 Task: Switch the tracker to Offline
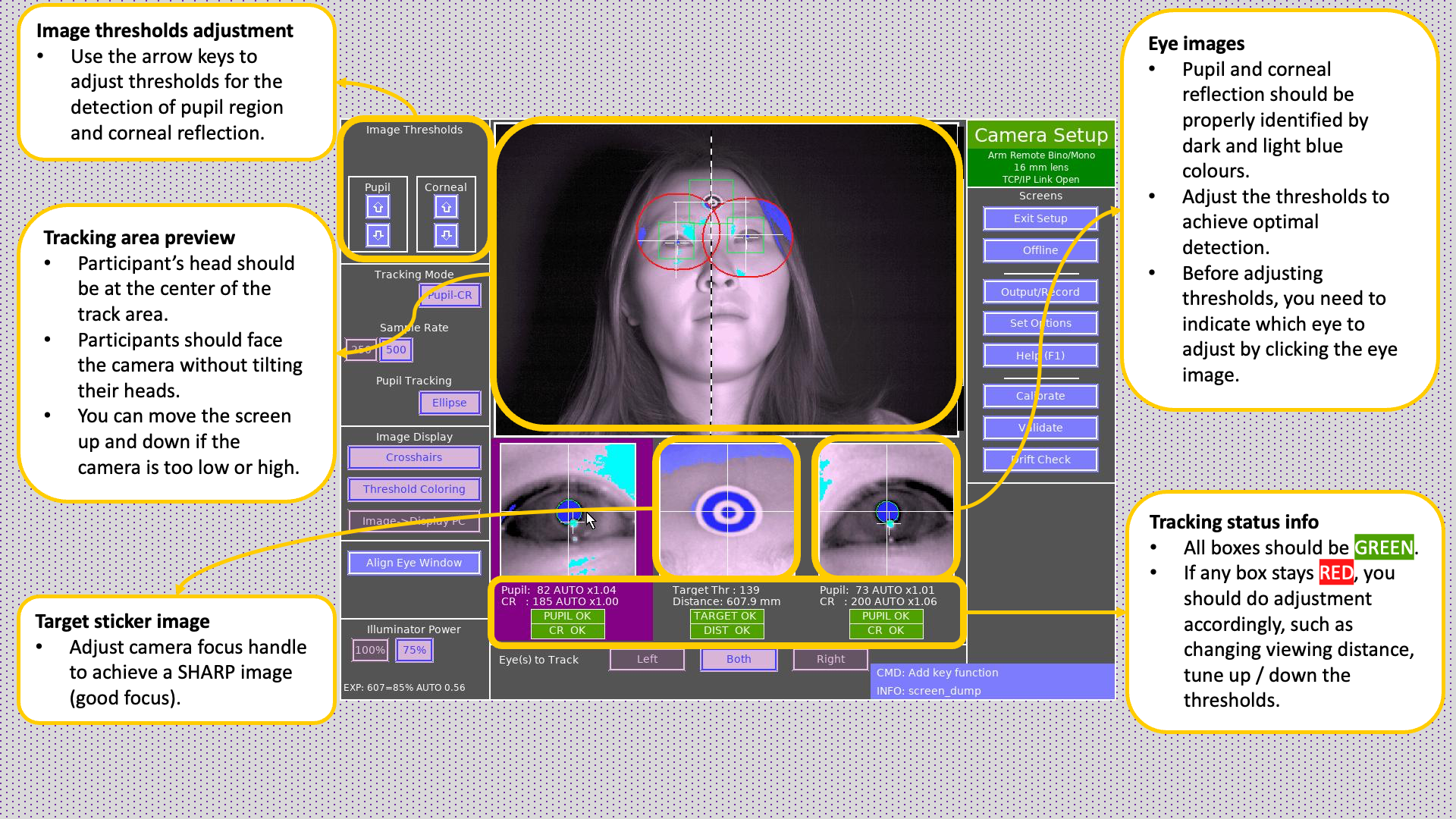coord(1040,250)
